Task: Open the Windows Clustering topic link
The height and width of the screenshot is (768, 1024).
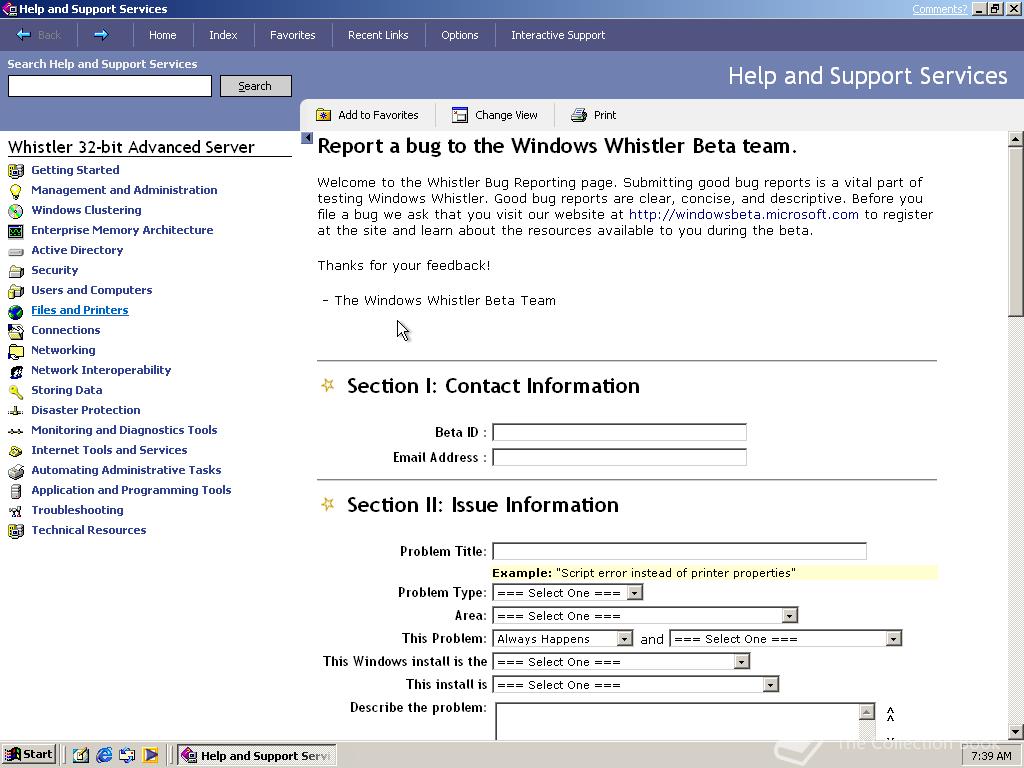Action: [86, 210]
